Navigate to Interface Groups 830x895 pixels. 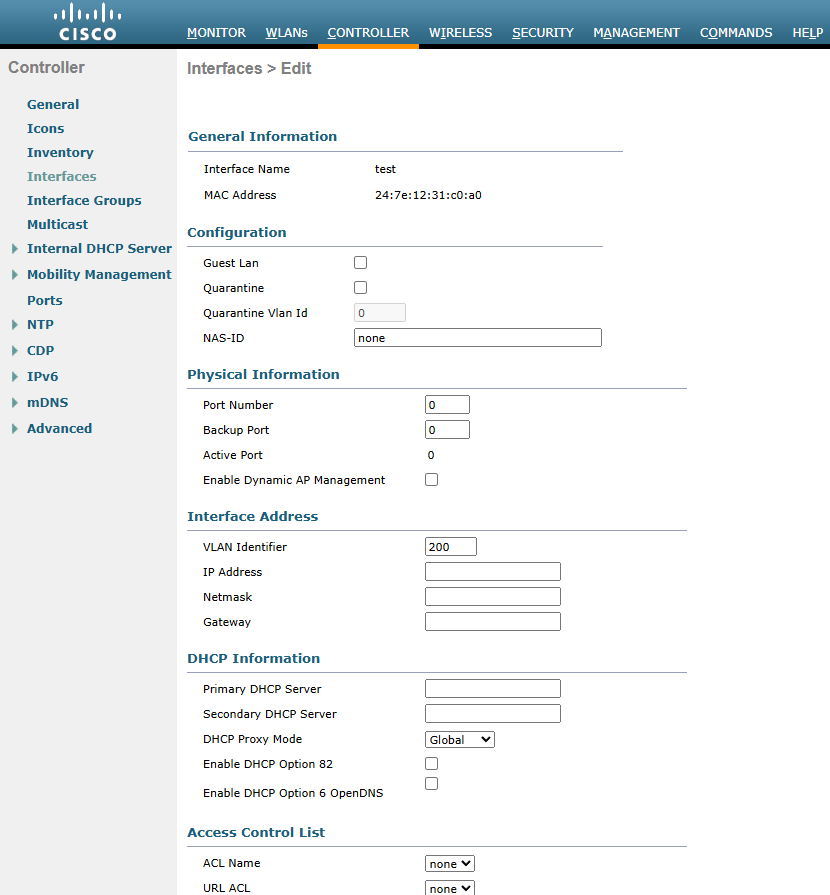(x=84, y=200)
